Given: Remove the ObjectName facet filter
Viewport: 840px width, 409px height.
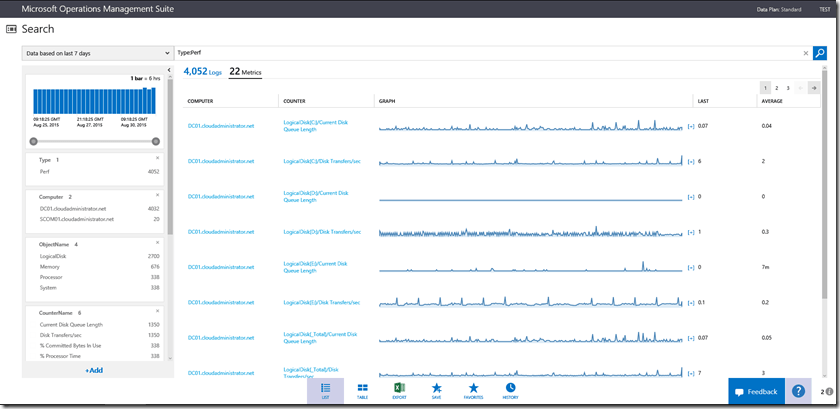Looking at the screenshot, I should tap(157, 243).
